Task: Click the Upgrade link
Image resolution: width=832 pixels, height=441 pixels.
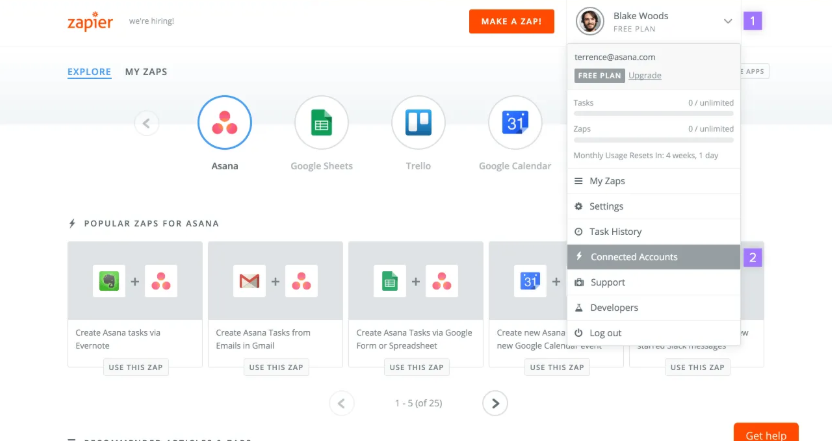Action: point(645,75)
